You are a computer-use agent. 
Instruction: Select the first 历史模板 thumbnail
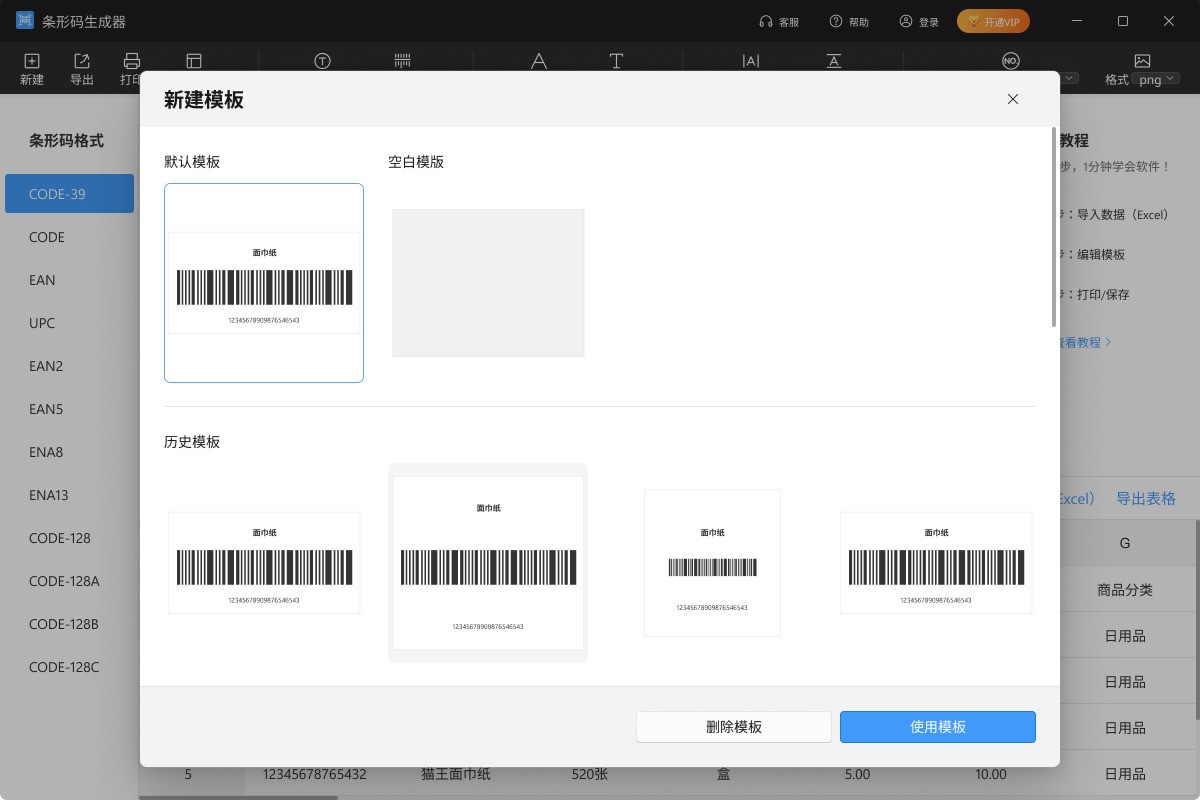click(x=264, y=563)
